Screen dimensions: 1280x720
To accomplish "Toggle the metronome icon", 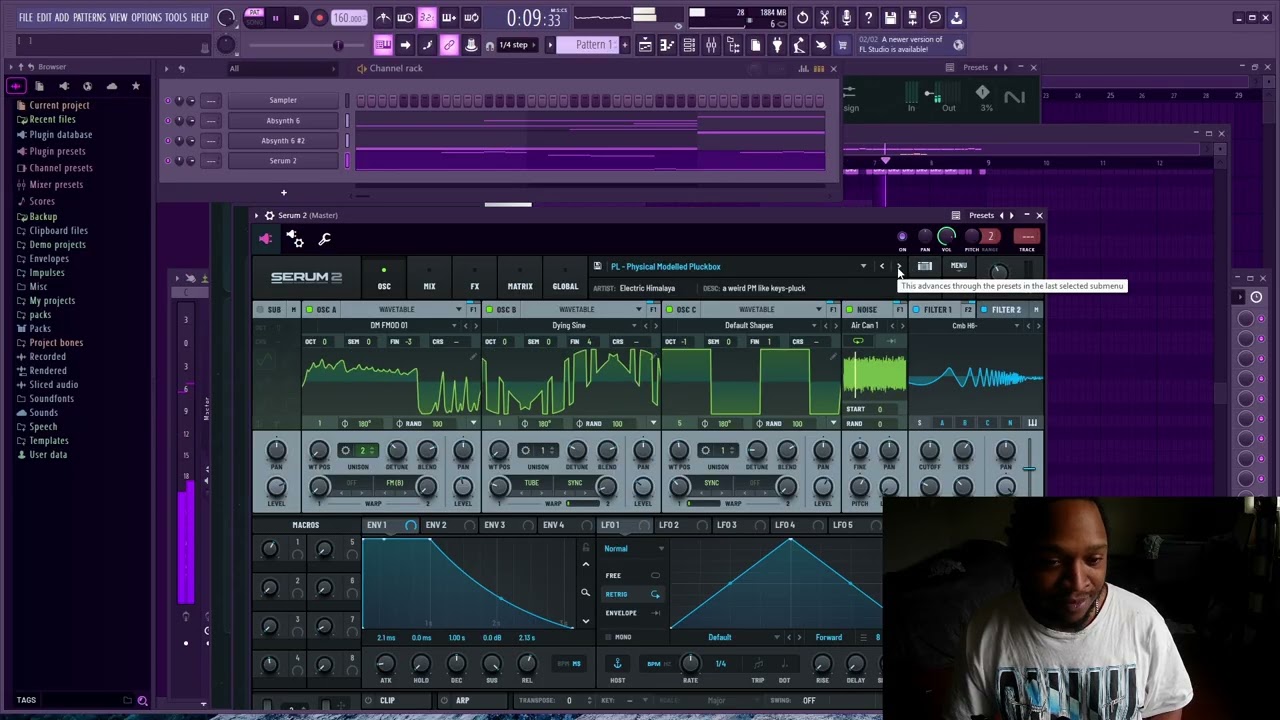I will coord(383,17).
